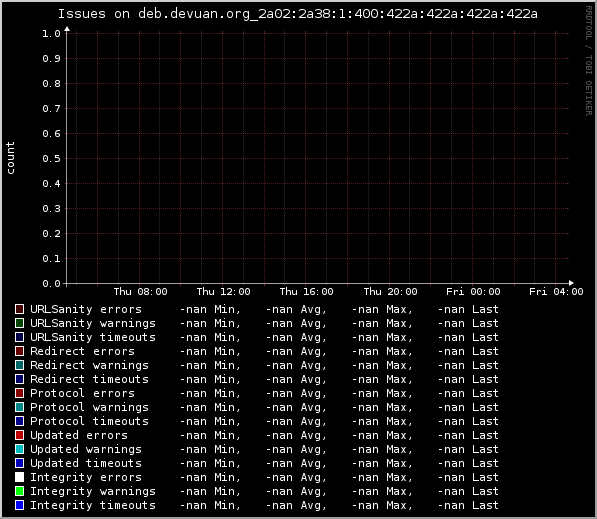Click the Updated timeouts legend label

tap(86, 463)
